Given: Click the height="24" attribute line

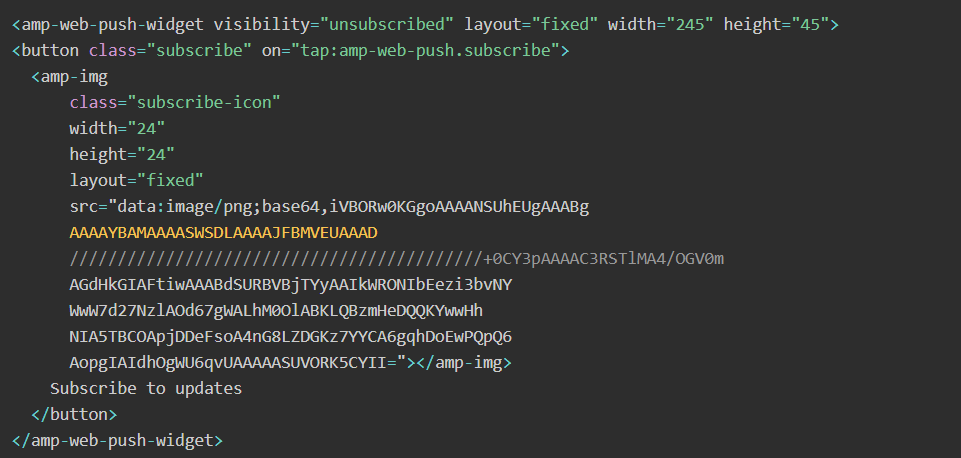Looking at the screenshot, I should pos(123,155).
